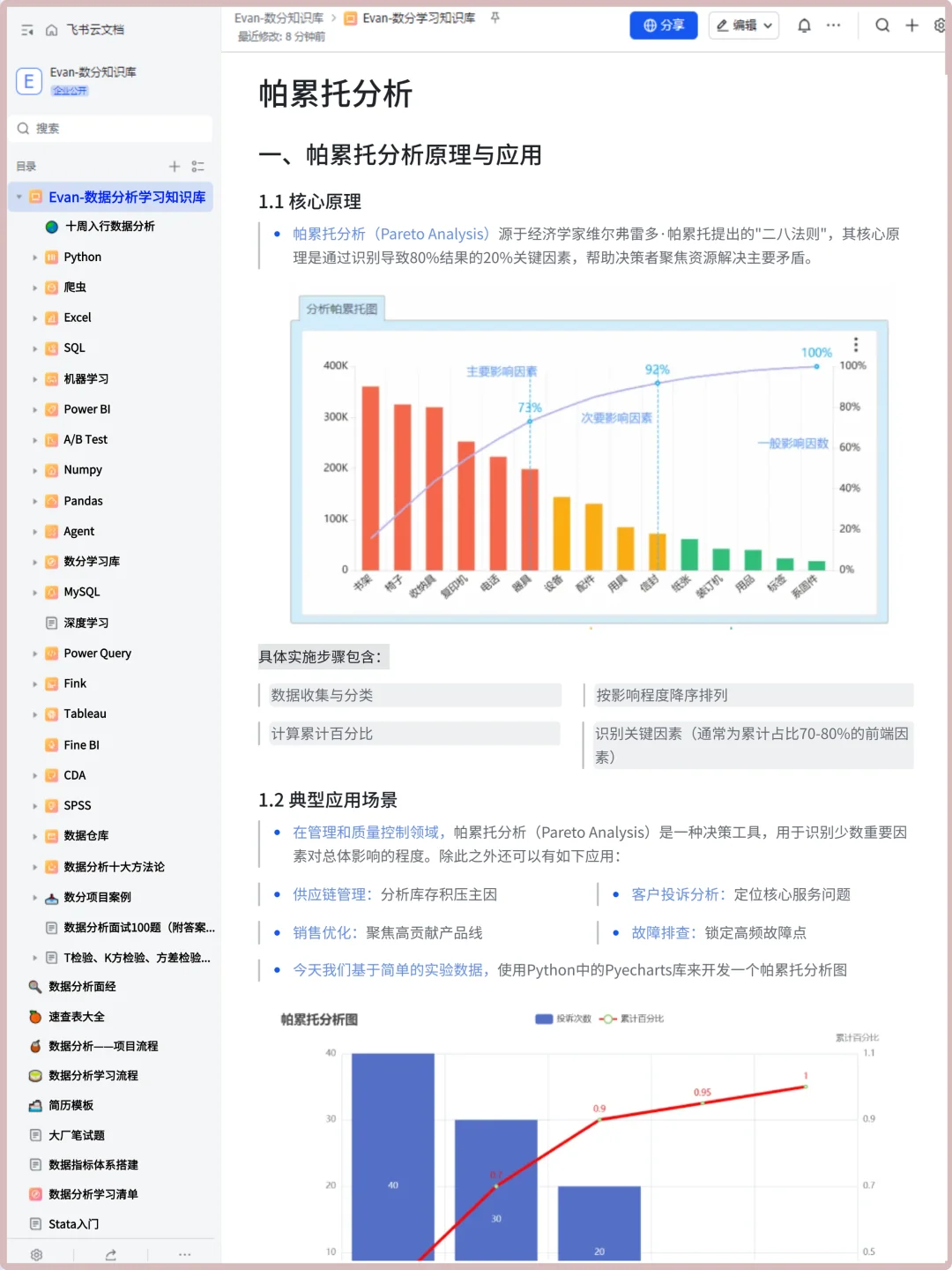Expand the SQL tree node
Viewport: 952px width, 1270px height.
[x=35, y=348]
